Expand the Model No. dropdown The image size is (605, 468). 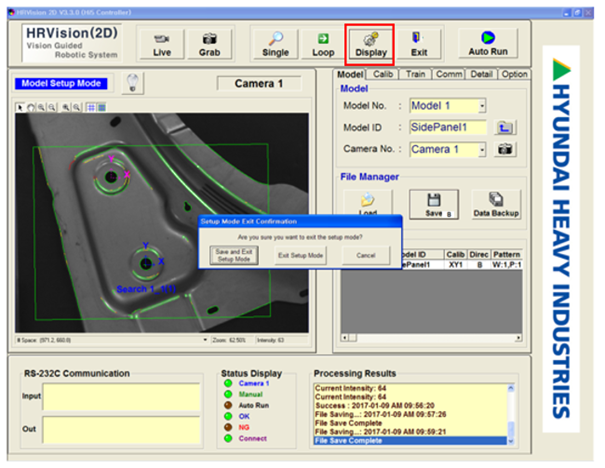[482, 106]
